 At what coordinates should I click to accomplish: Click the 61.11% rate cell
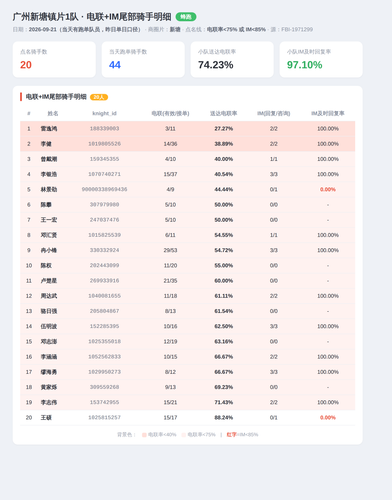pyautogui.click(x=223, y=296)
